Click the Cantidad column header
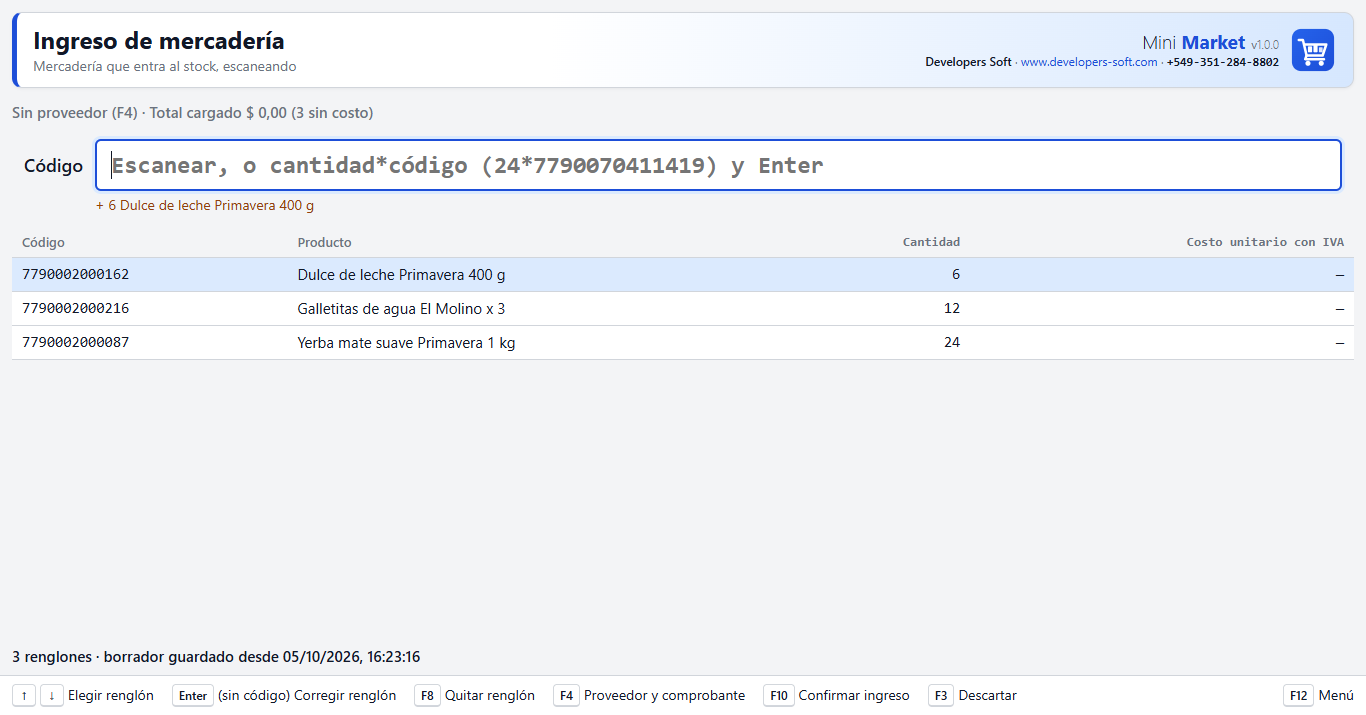The height and width of the screenshot is (715, 1366). click(931, 242)
